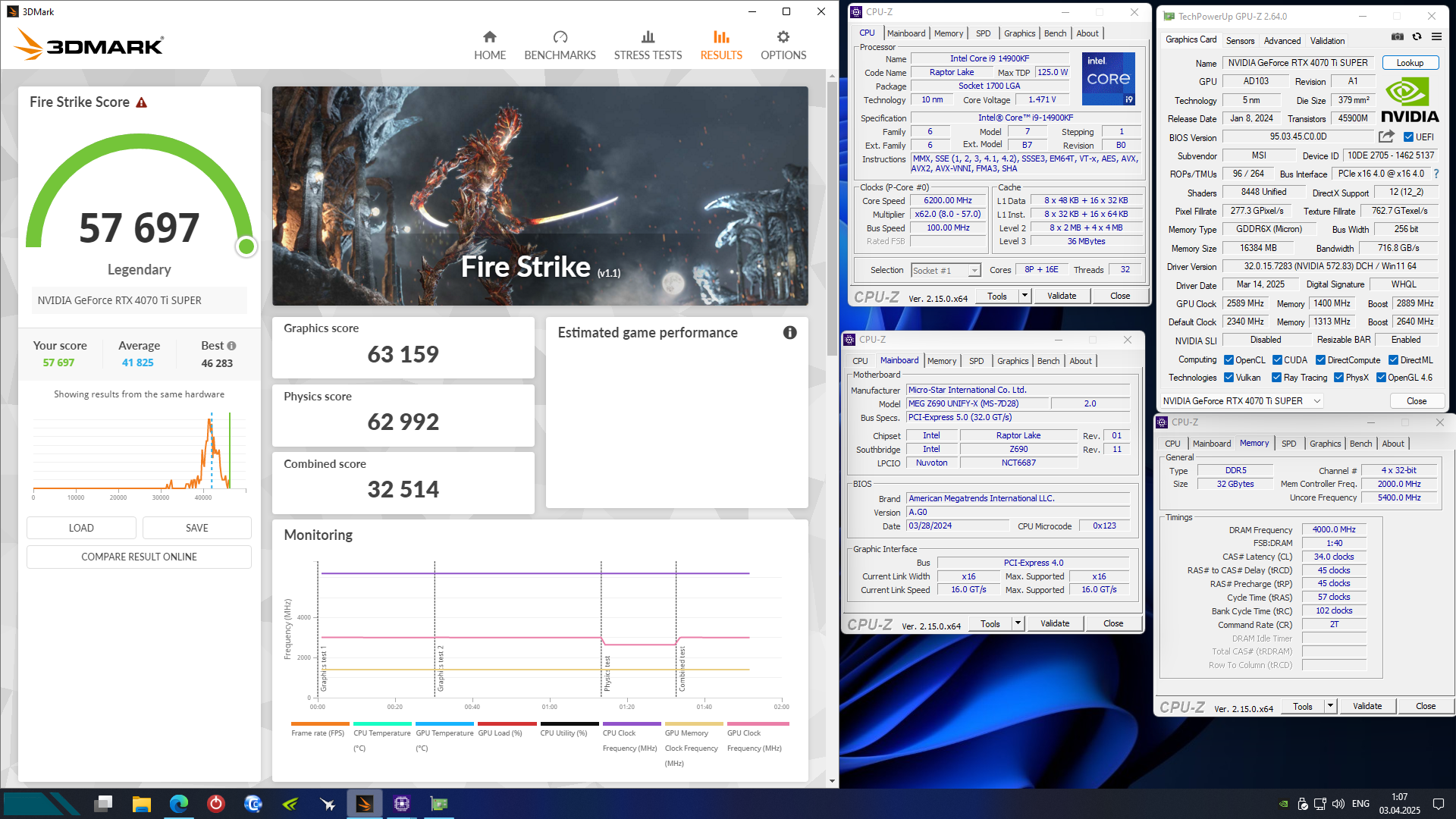Image resolution: width=1456 pixels, height=819 pixels.
Task: Select SPD tab in CPU-Z Mainboard window
Action: coord(976,361)
